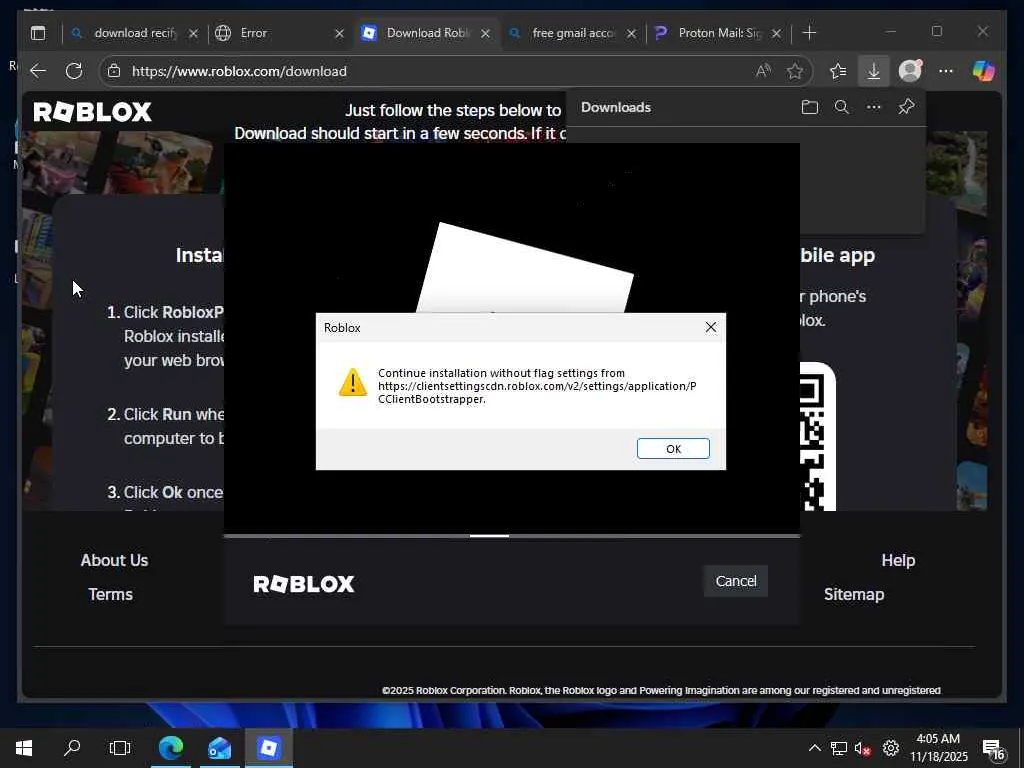Pin the Downloads panel
Image resolution: width=1024 pixels, height=768 pixels.
click(x=906, y=107)
